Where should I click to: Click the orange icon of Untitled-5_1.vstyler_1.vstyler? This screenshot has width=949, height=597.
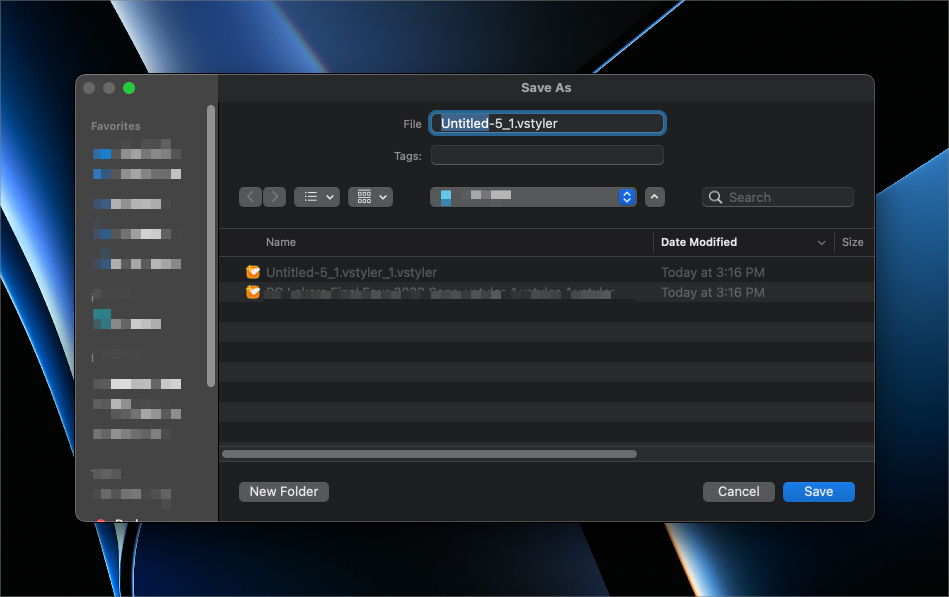[x=253, y=272]
